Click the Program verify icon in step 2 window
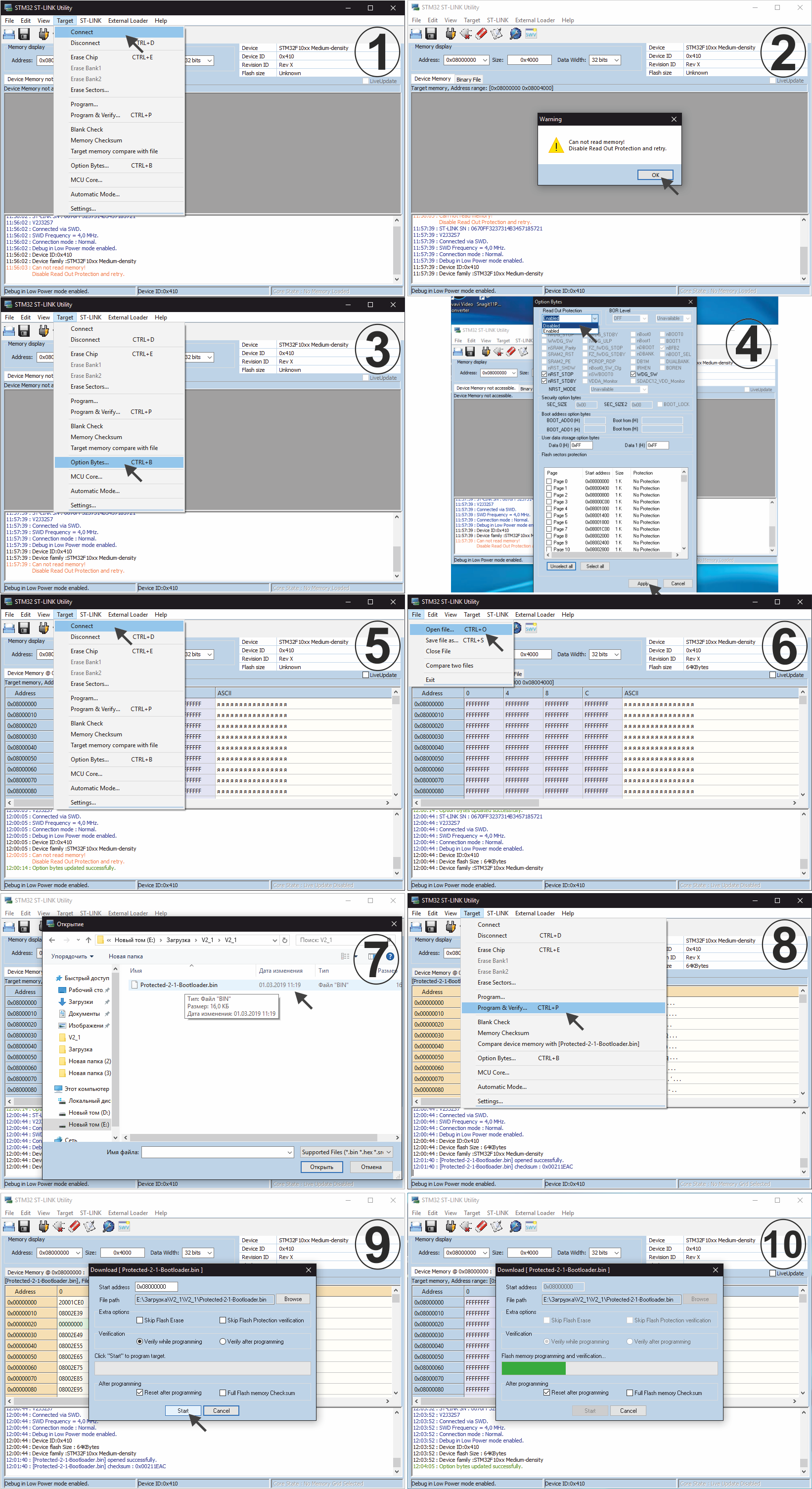 496,34
